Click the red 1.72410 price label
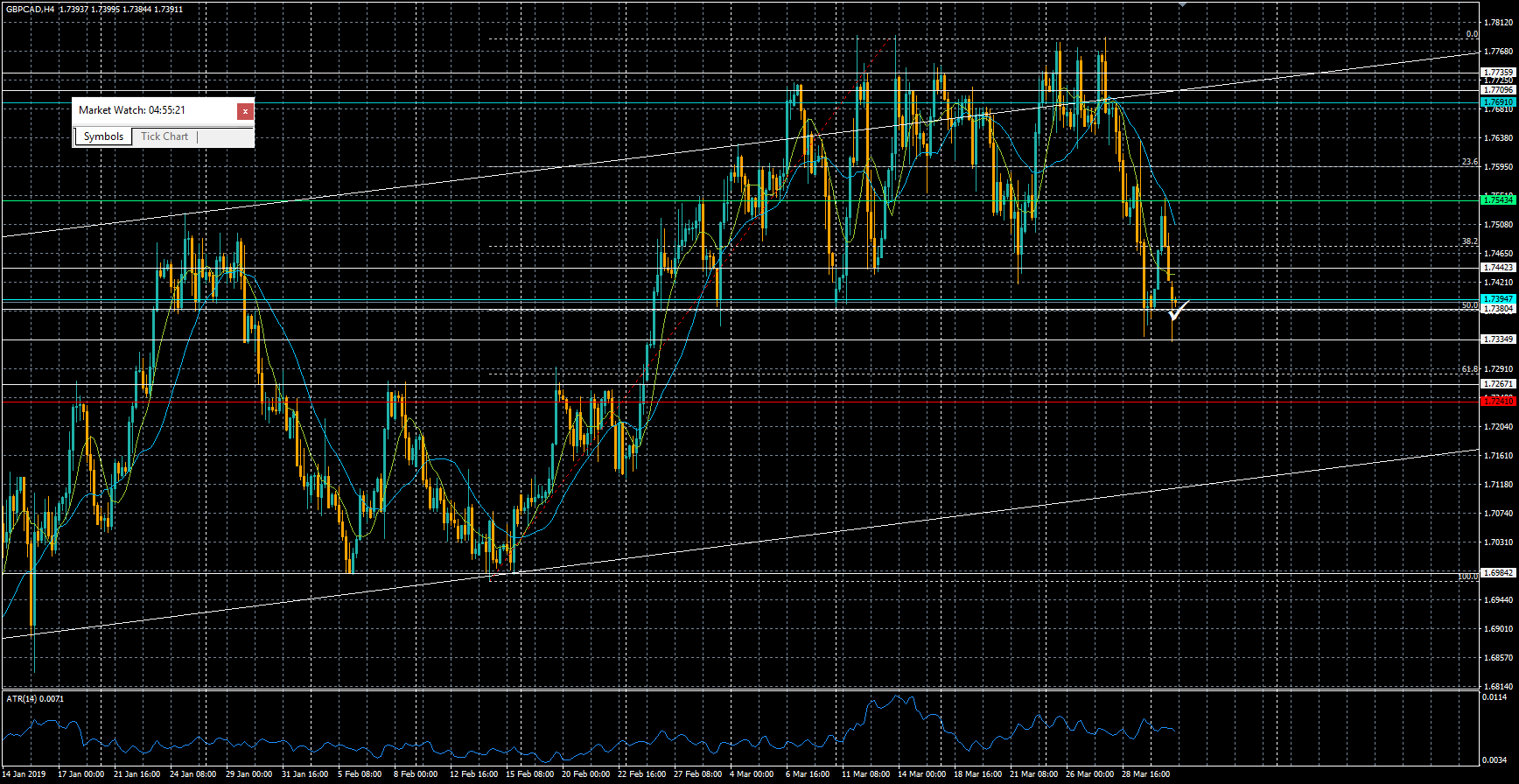 coord(1498,401)
